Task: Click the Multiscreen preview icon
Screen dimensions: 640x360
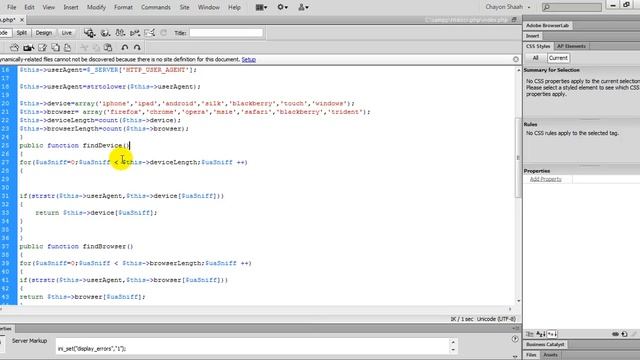Action: tap(89, 33)
